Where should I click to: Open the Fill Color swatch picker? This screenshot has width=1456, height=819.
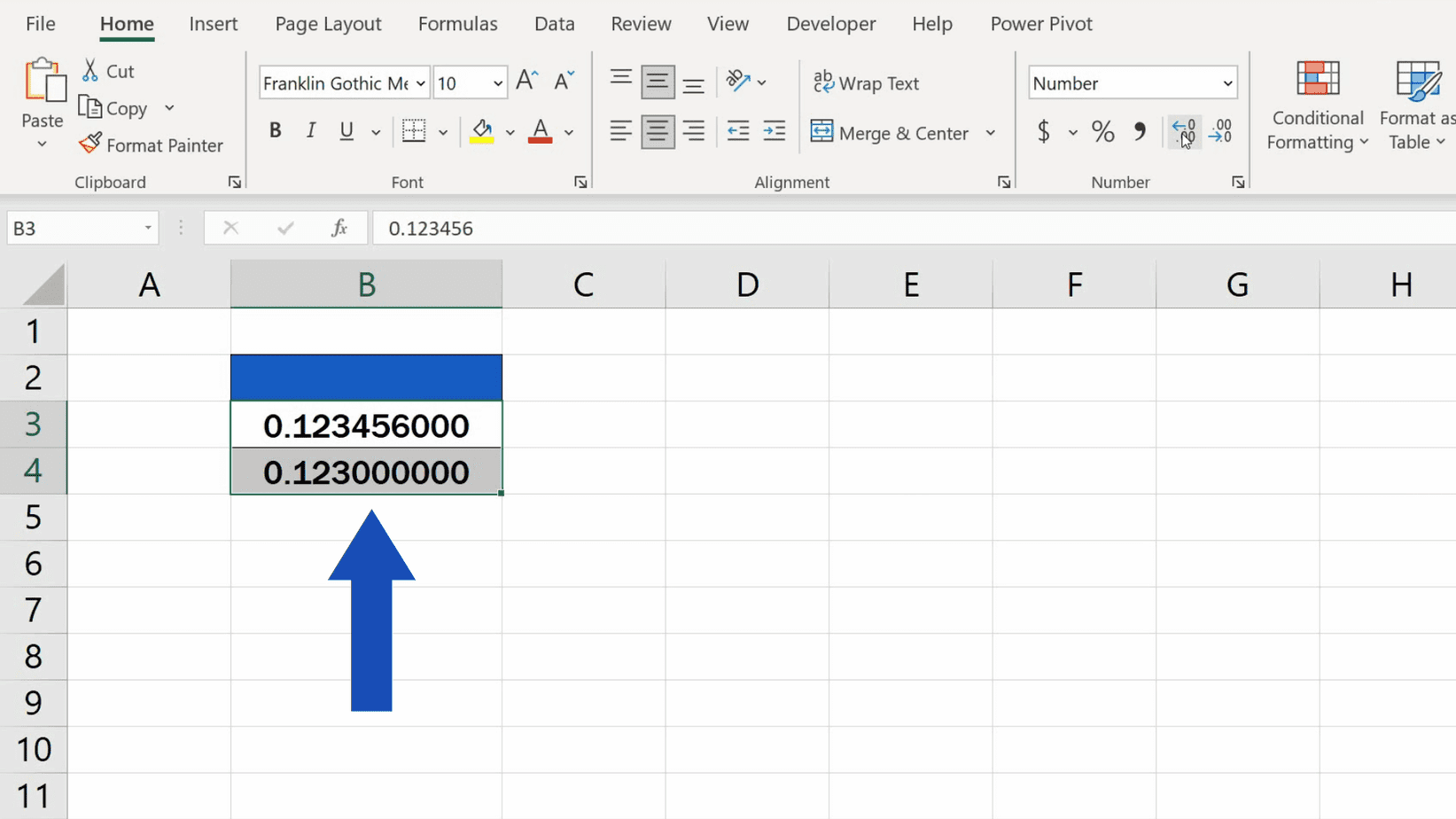[x=511, y=132]
